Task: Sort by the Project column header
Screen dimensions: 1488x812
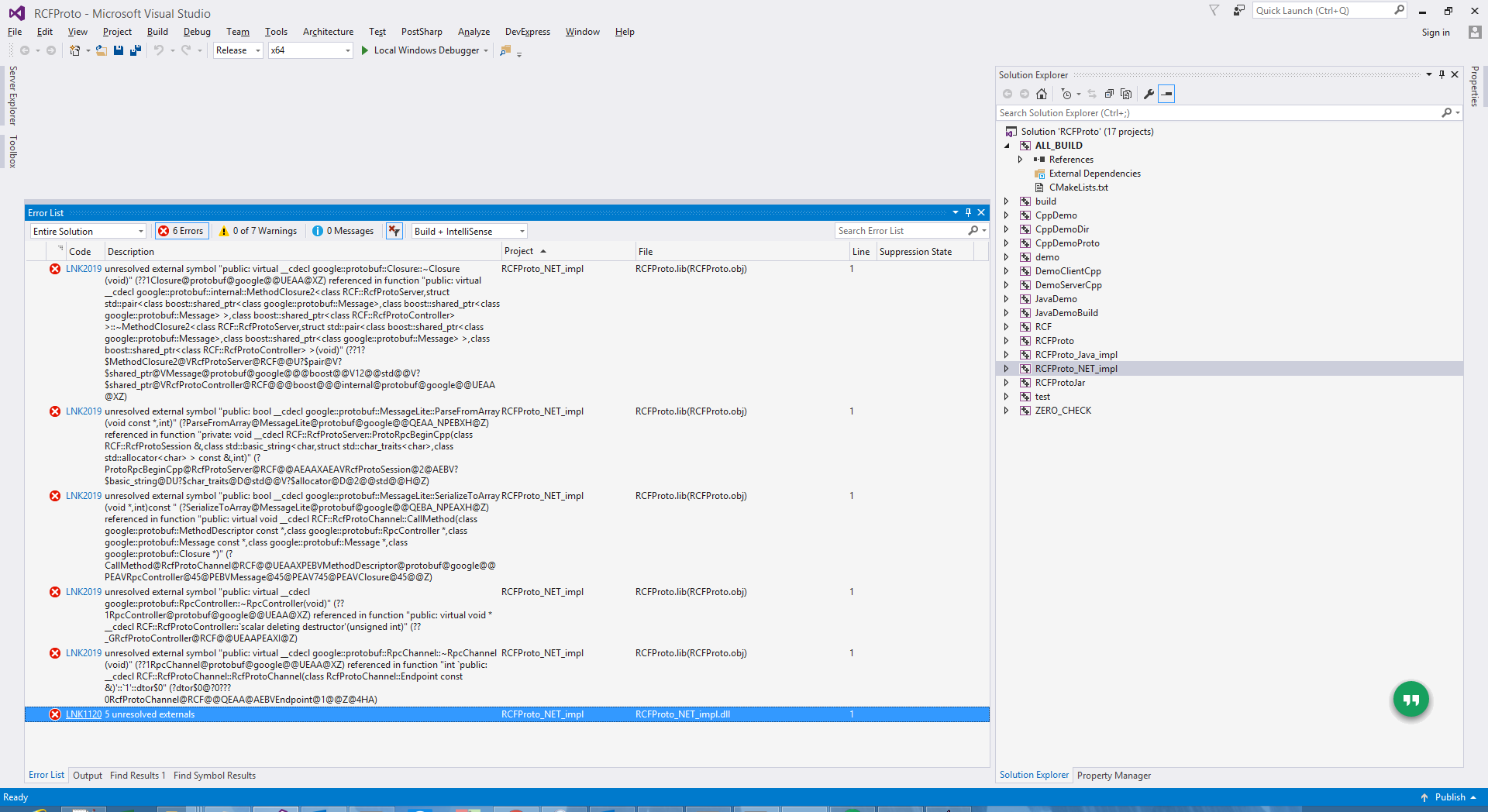Action: 567,251
